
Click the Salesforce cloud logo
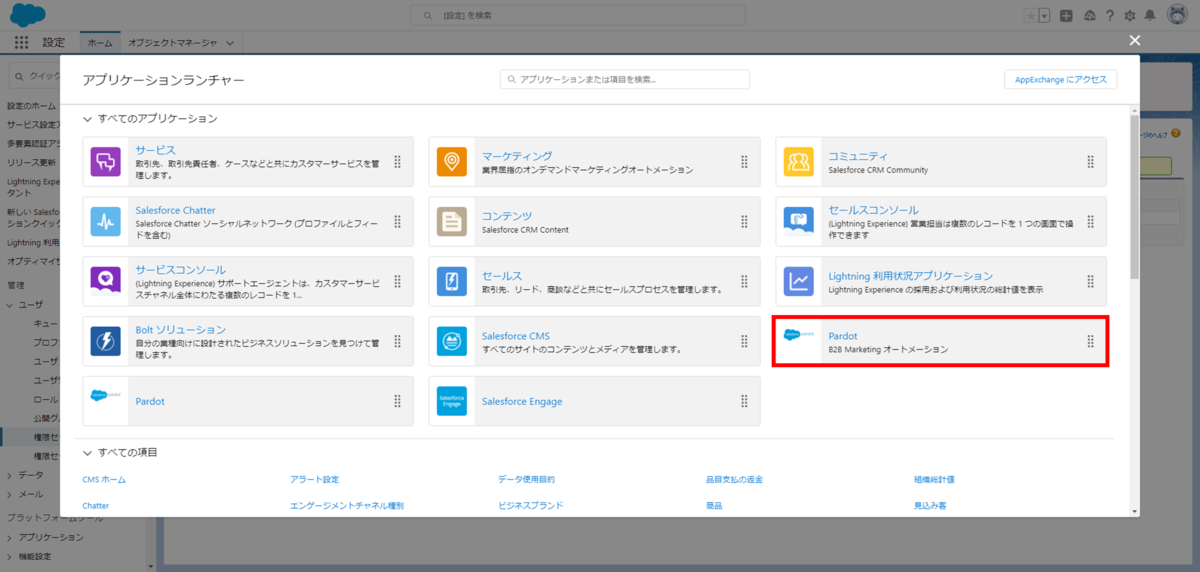(x=27, y=15)
